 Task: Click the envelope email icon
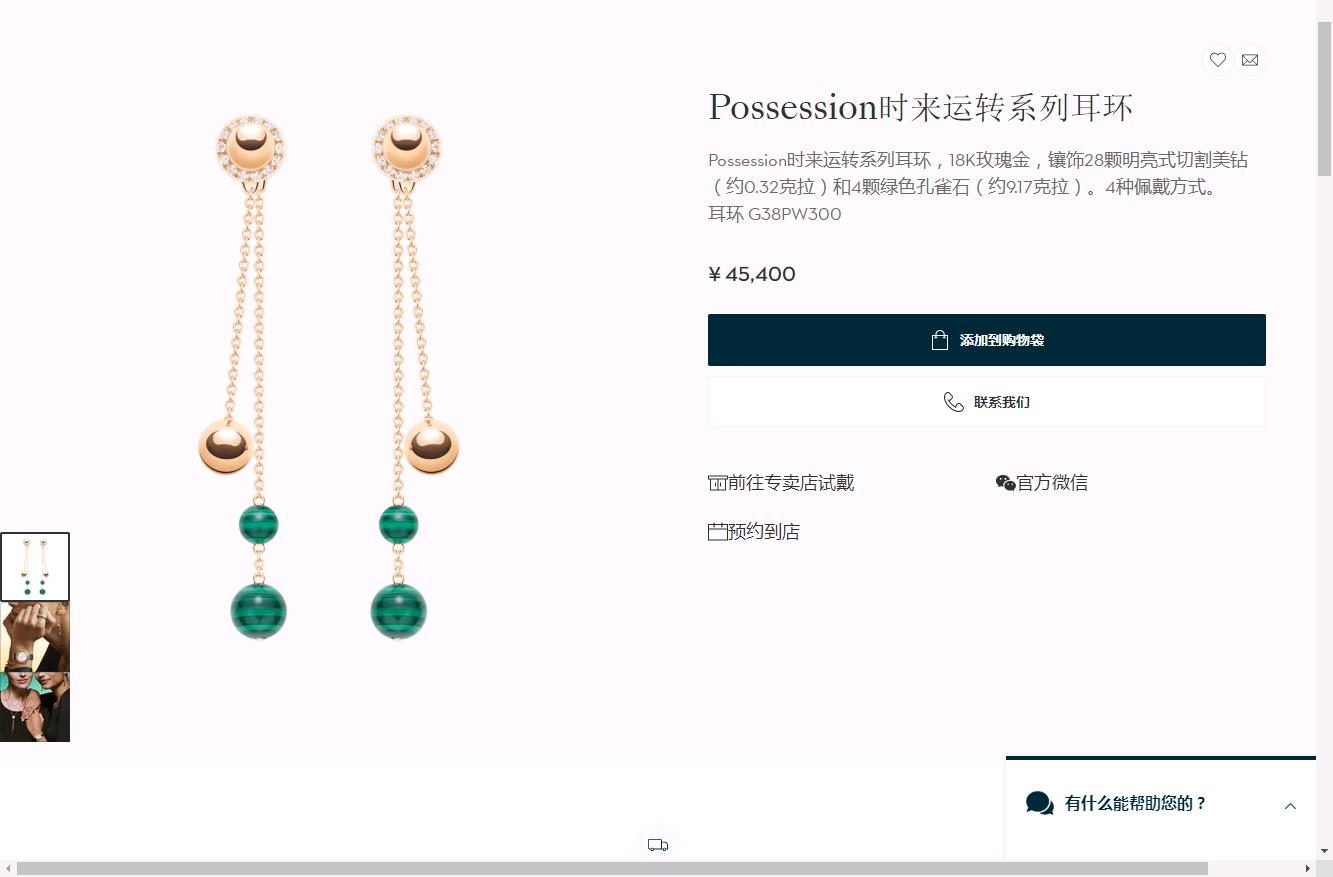1250,60
